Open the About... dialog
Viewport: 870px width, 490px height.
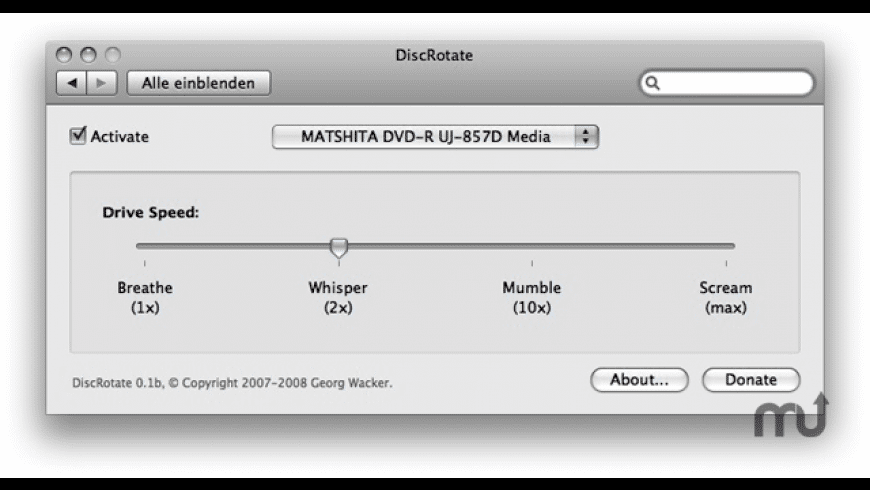click(x=639, y=380)
